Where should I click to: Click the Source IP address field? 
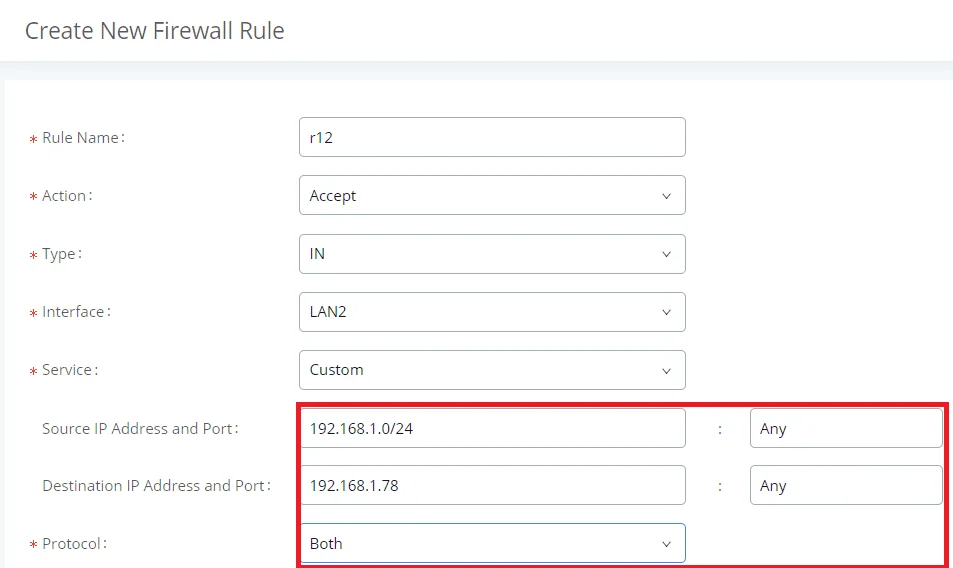[x=492, y=428]
